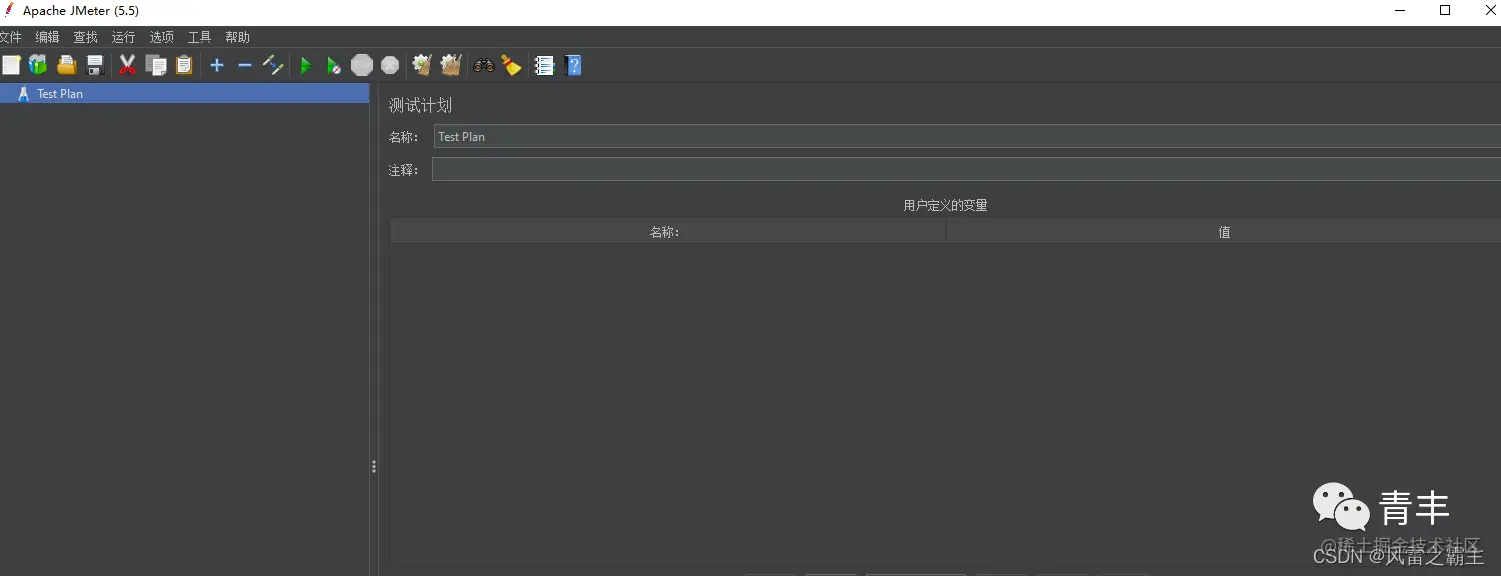
Task: Click the Copy toolbar icon
Action: (156, 65)
